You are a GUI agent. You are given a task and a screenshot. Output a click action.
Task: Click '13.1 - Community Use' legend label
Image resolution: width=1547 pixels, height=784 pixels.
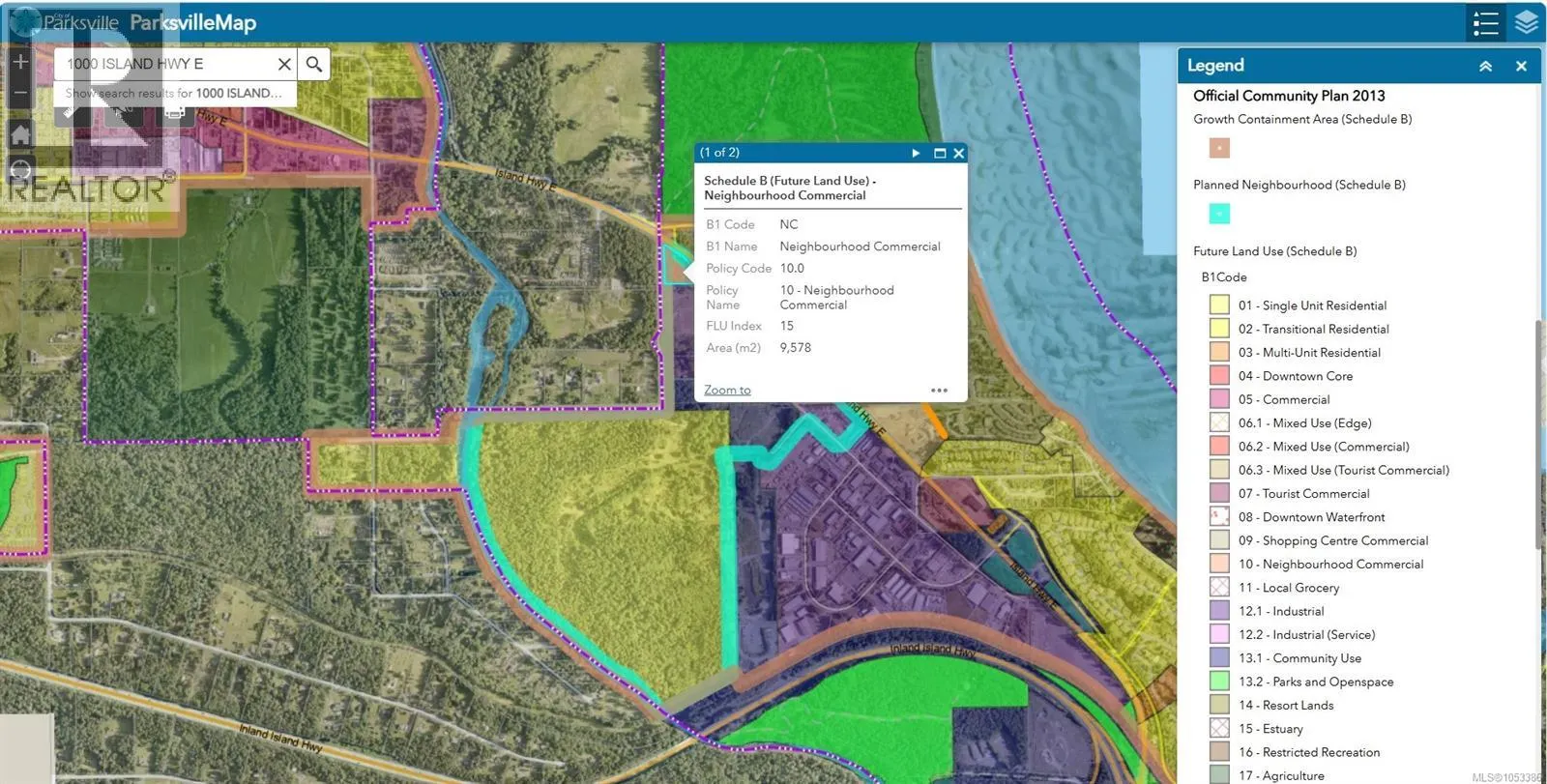tap(1299, 657)
